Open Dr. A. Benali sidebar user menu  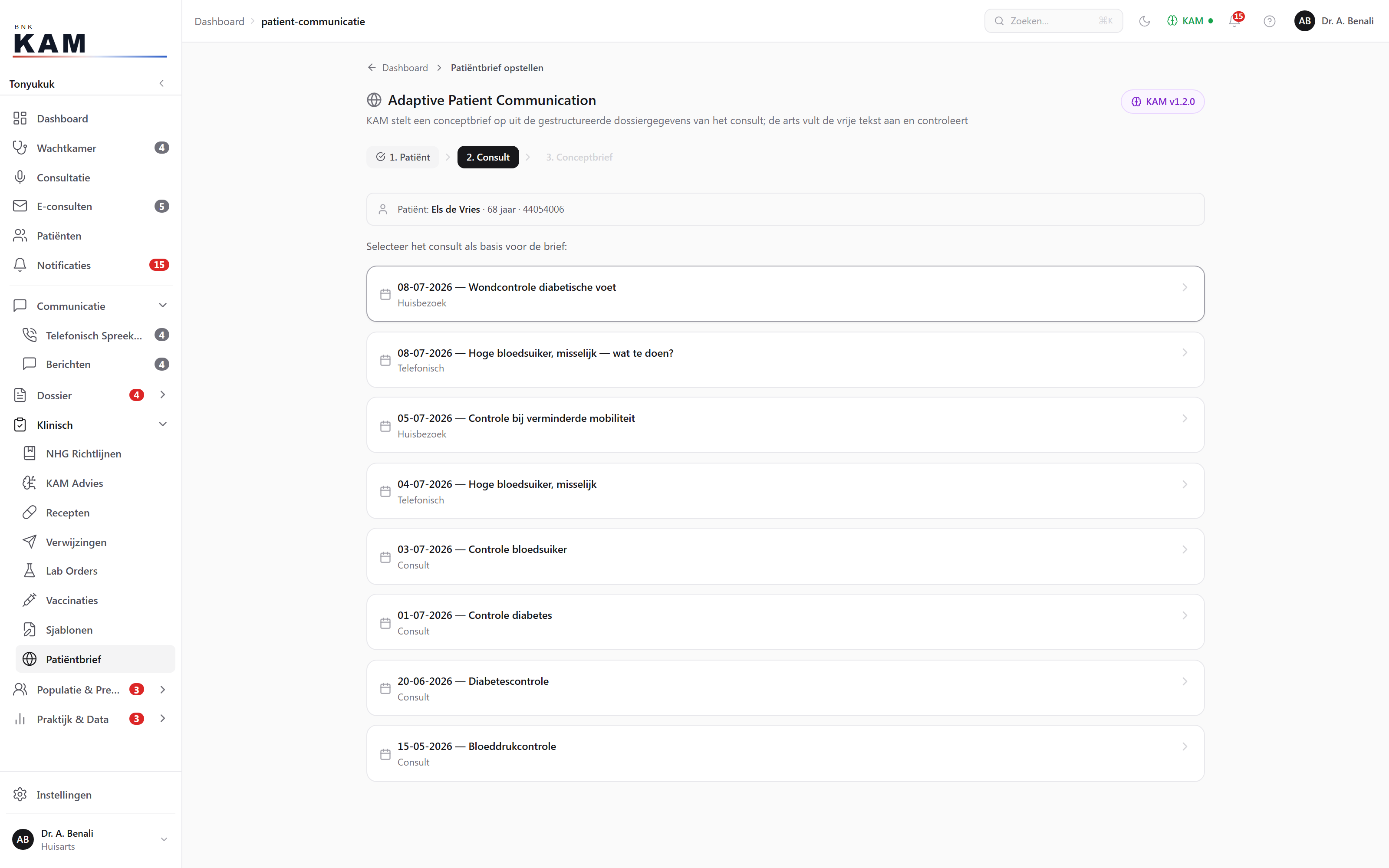click(x=91, y=839)
